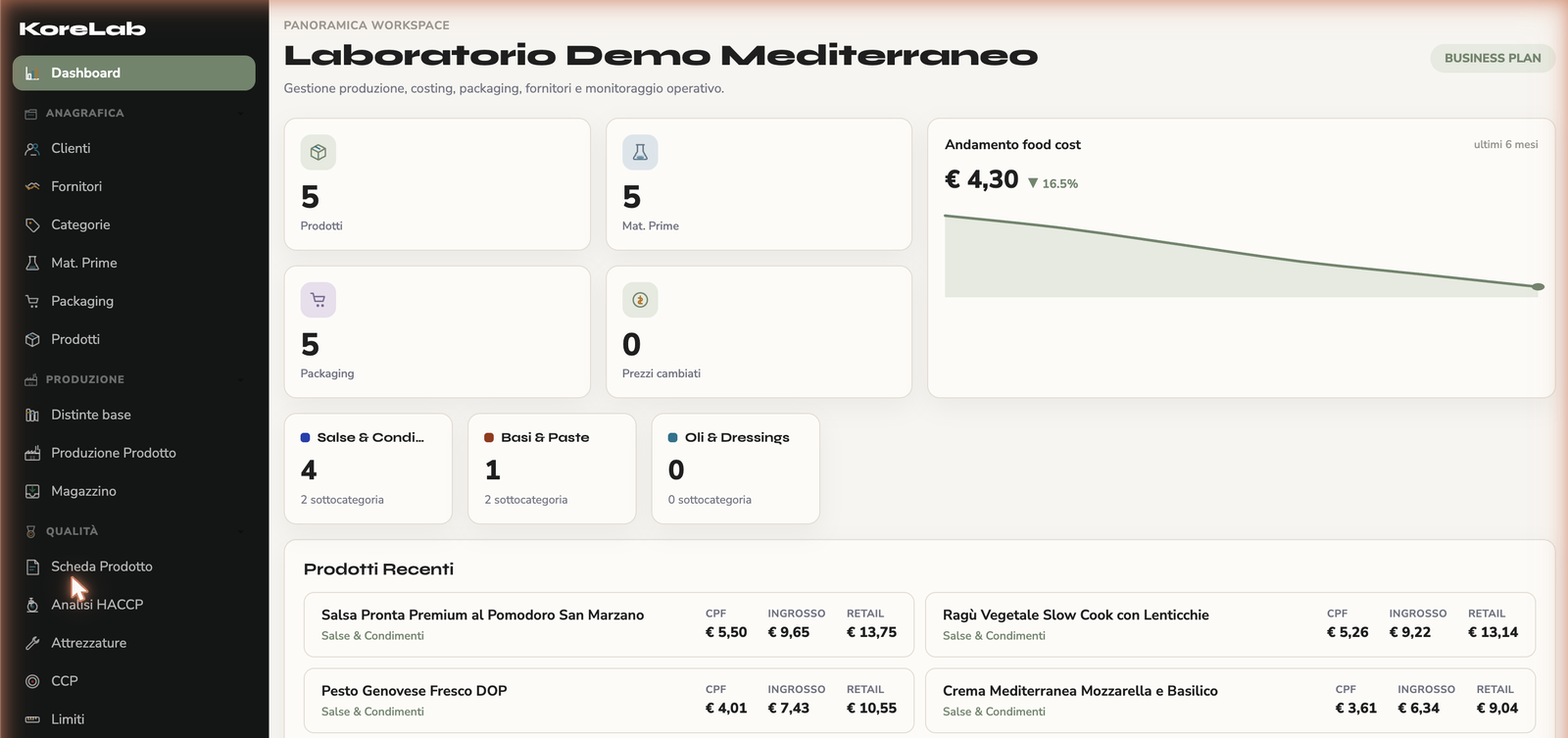Viewport: 1568px width, 738px height.
Task: Click '2 sottocategoria' under Basi & Paste
Action: click(525, 500)
